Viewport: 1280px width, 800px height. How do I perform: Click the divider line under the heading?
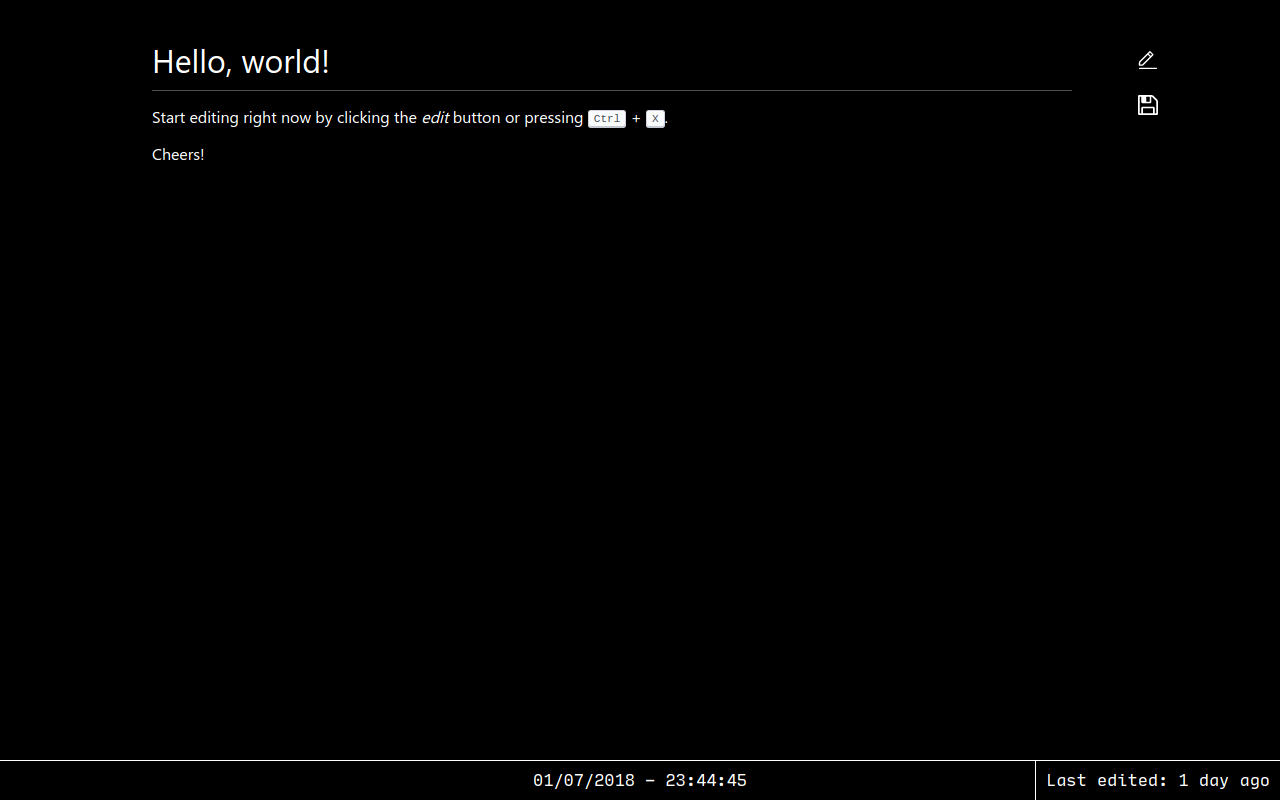point(611,88)
